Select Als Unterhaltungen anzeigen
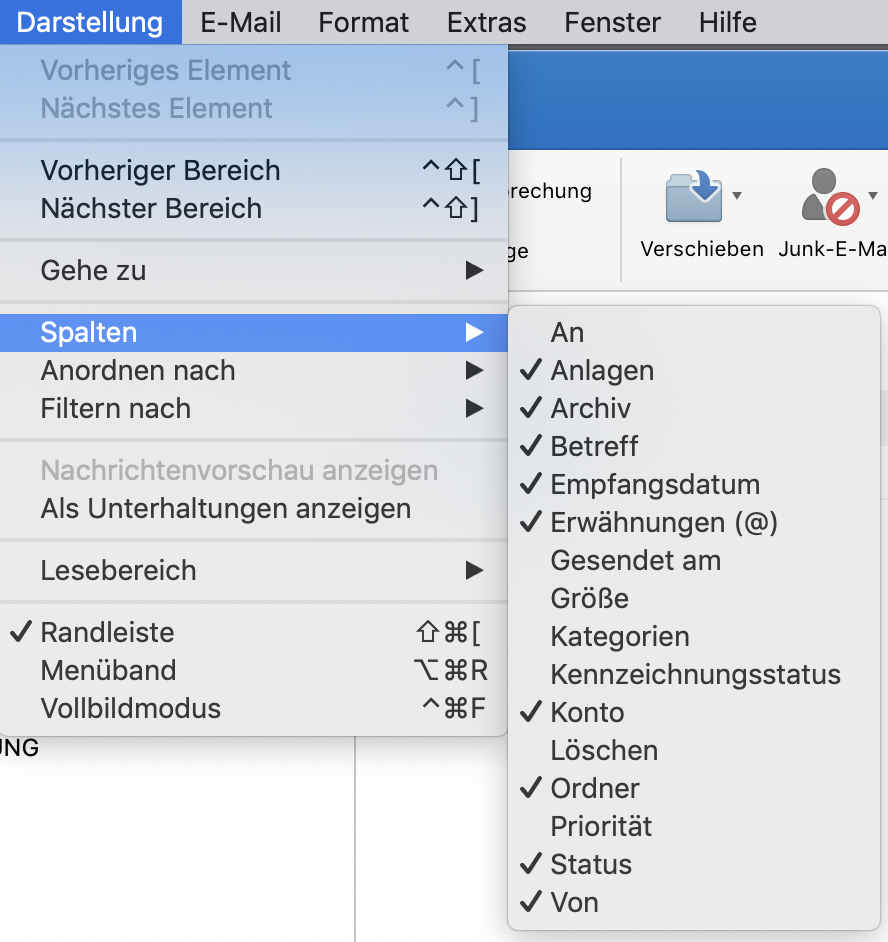Screen dimensions: 888x942 coord(254,508)
